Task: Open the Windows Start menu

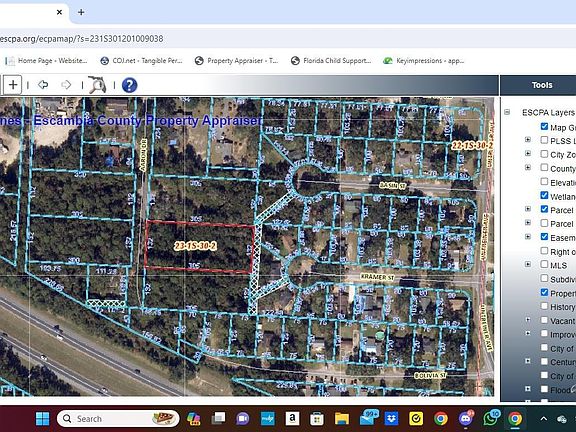Action: (x=42, y=418)
